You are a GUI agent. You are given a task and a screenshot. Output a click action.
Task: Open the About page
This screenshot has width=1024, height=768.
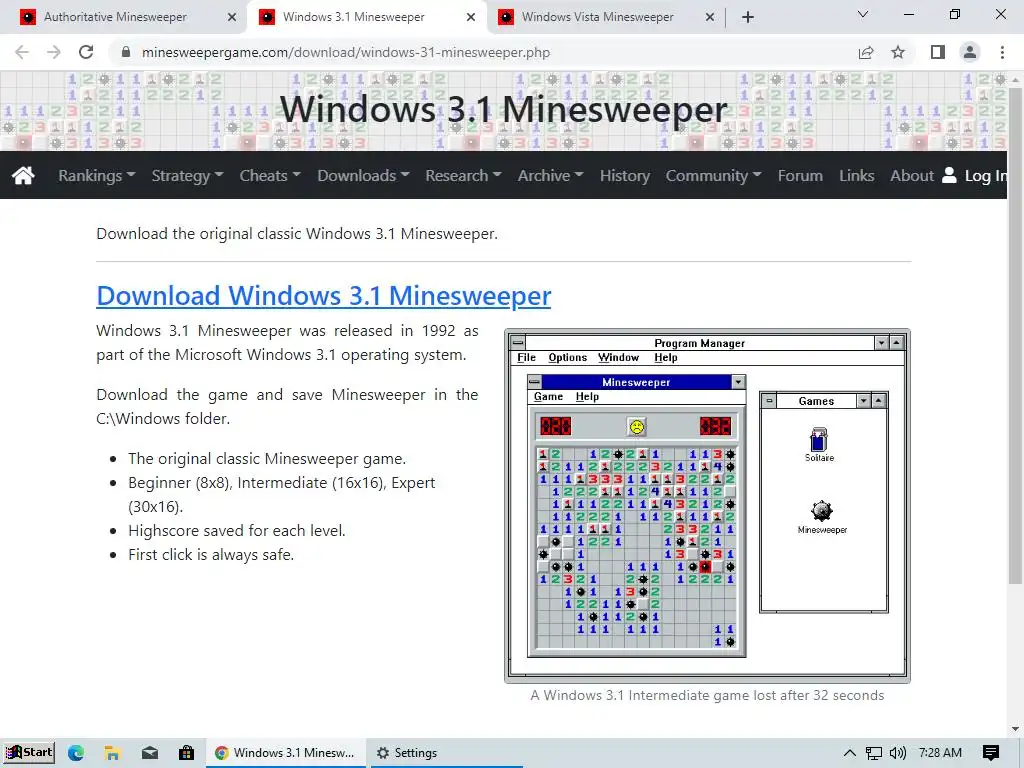[912, 176]
